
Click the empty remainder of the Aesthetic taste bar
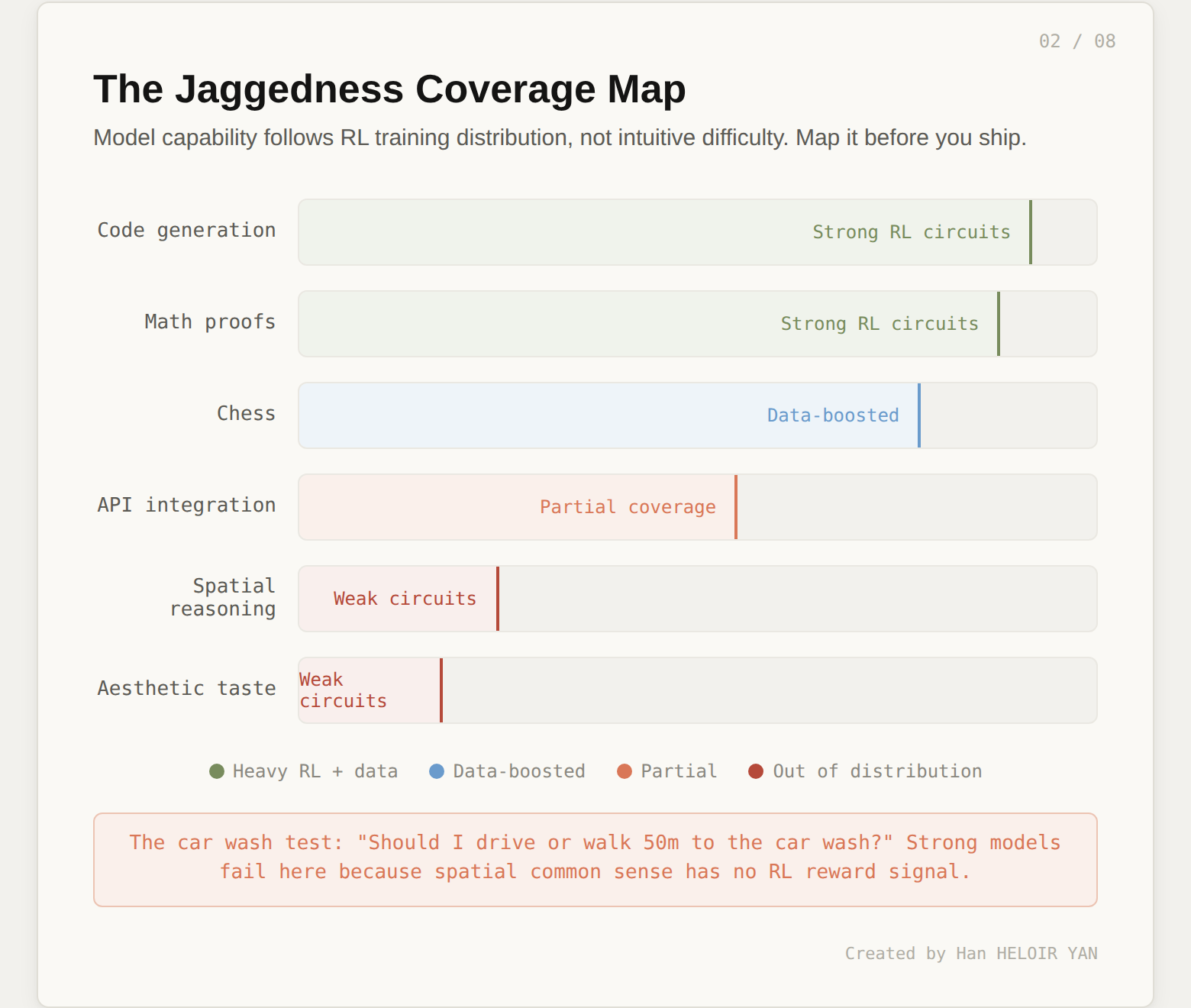tap(770, 690)
